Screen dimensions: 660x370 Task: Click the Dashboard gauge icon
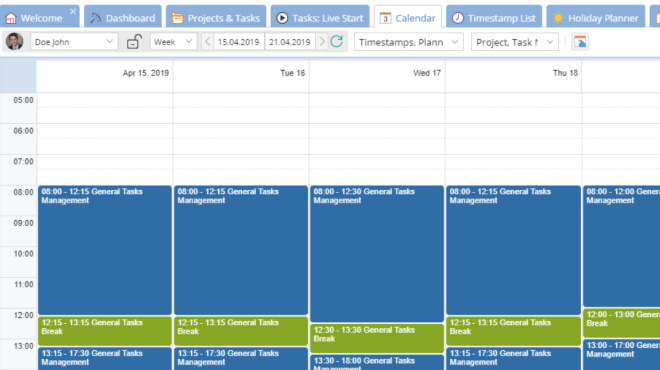(96, 18)
